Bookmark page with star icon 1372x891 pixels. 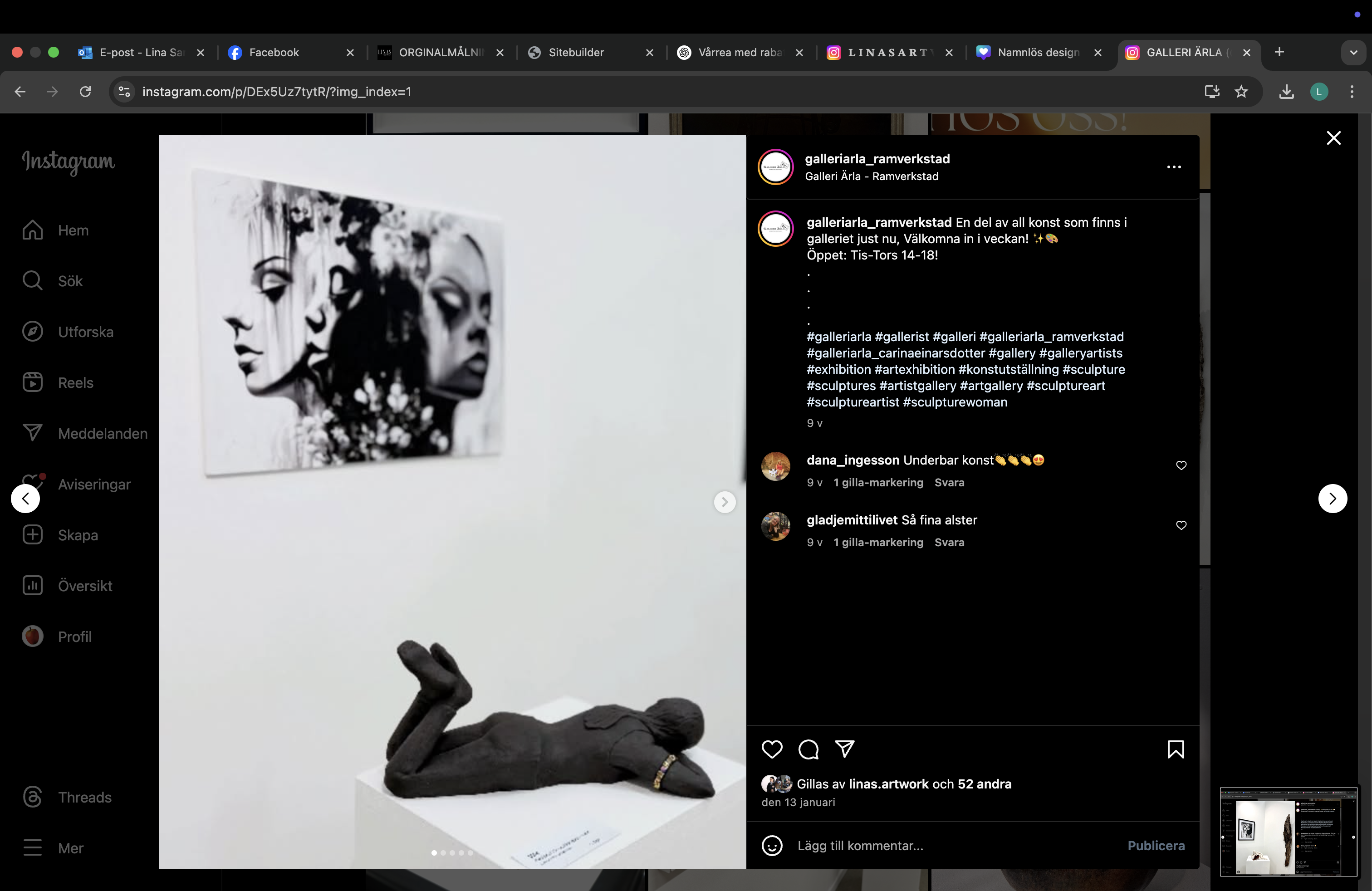[x=1240, y=92]
